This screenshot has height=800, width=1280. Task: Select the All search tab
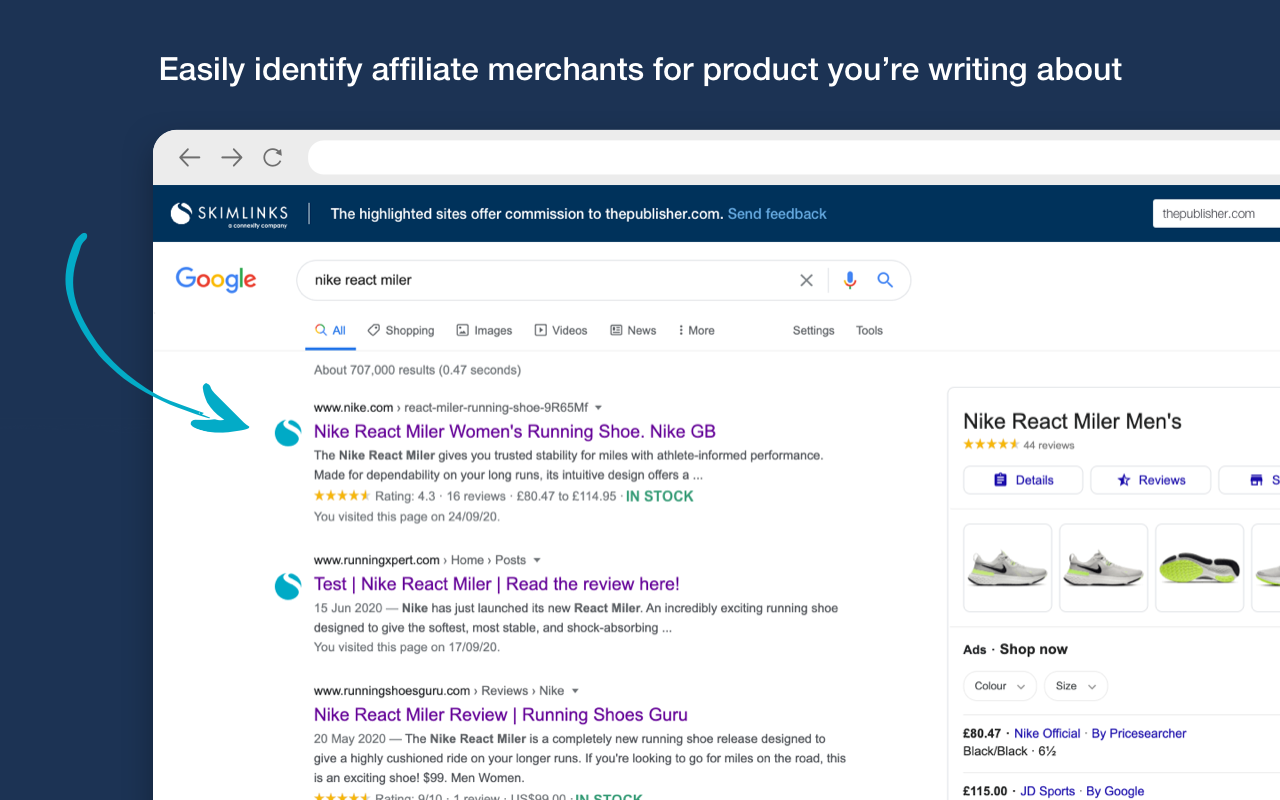(x=330, y=330)
